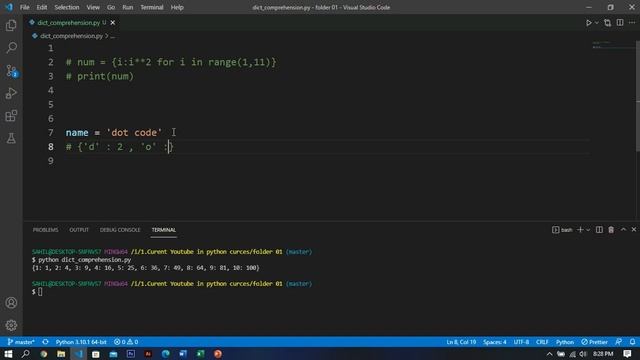Open Windows taskbar search

tap(25, 354)
